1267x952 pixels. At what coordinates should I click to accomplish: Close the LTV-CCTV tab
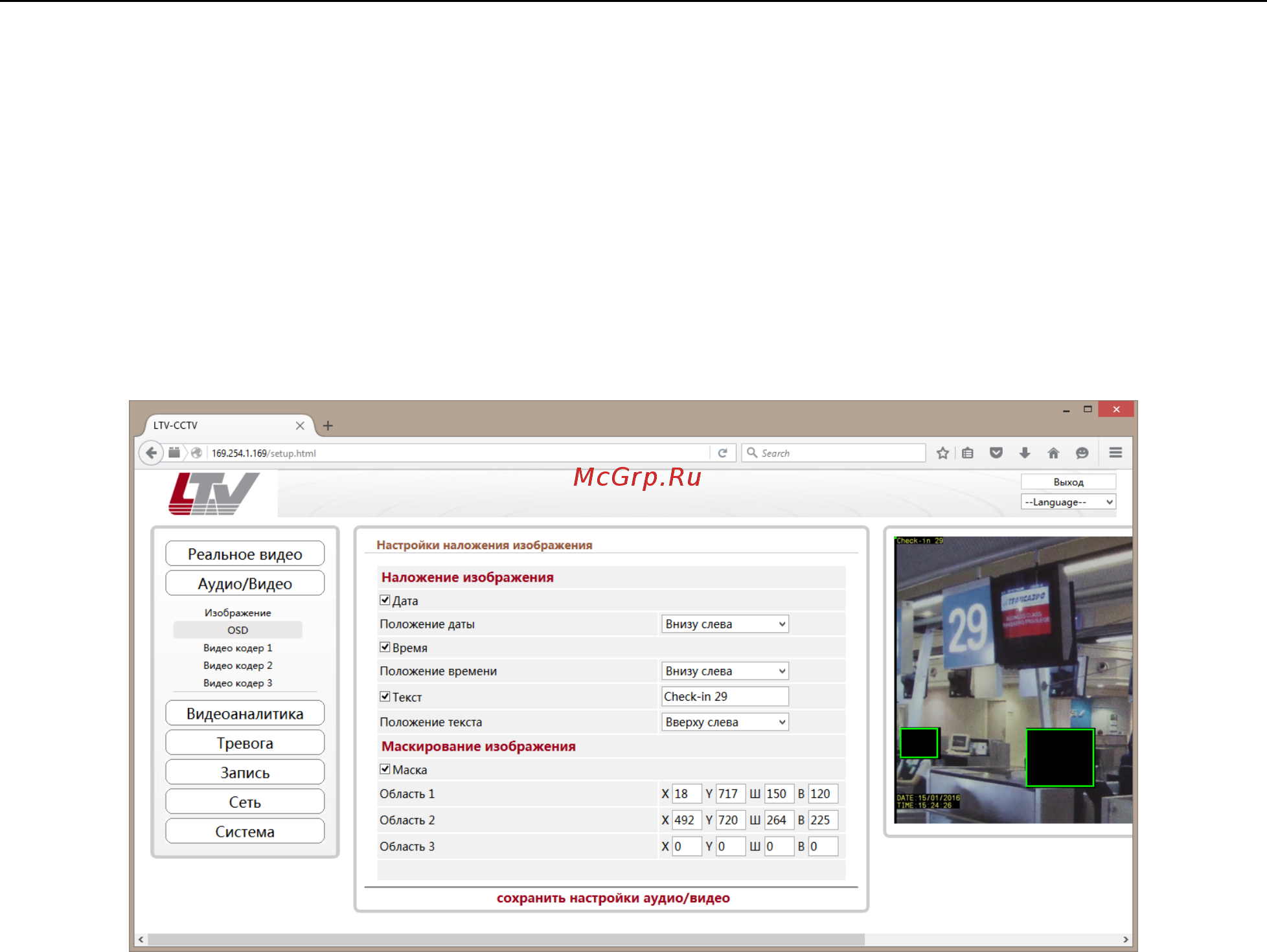(x=300, y=425)
